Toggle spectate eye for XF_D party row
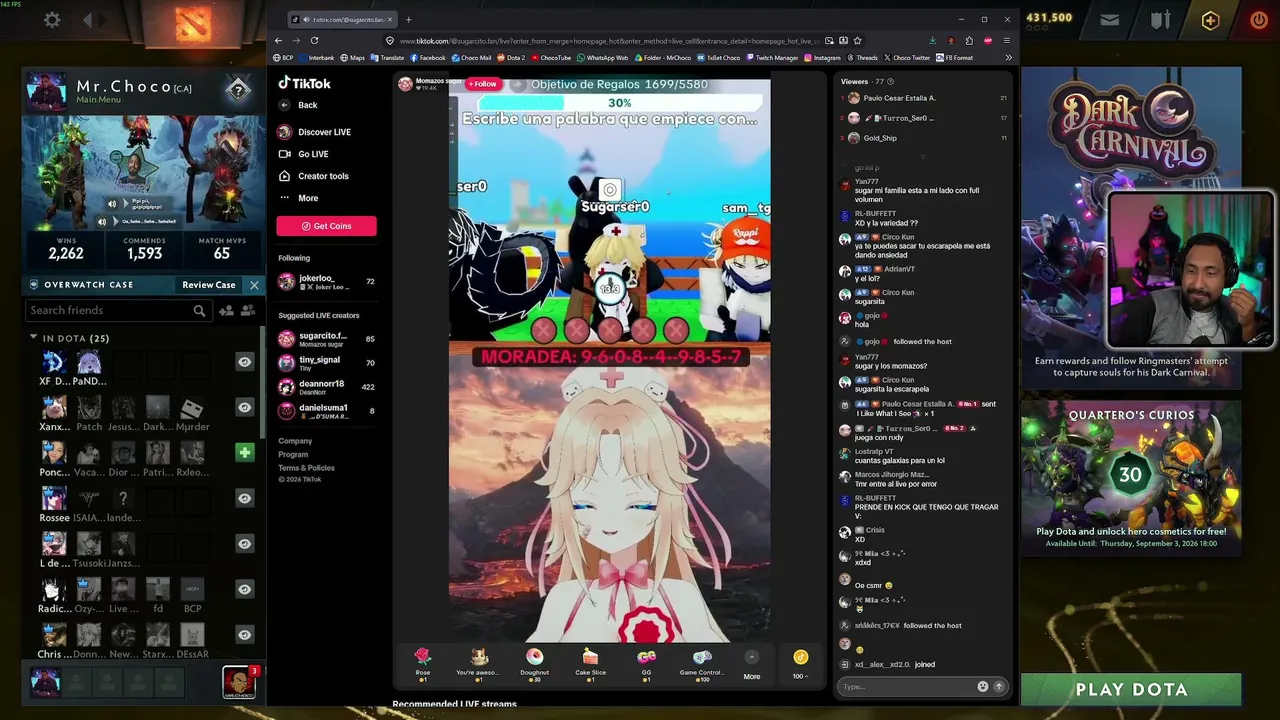 pos(244,362)
